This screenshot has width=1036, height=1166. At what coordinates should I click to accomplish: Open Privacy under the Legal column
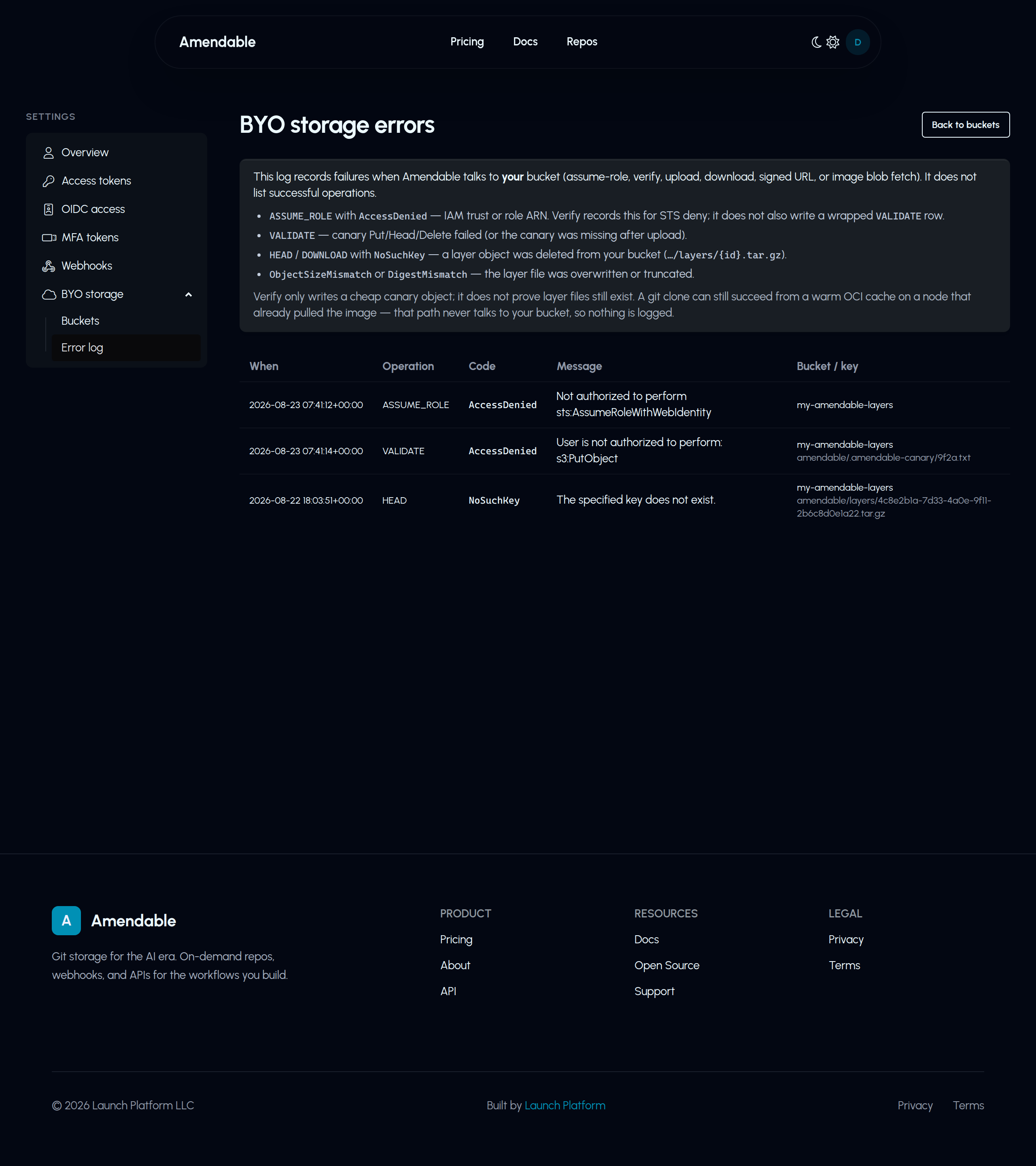[x=845, y=940]
